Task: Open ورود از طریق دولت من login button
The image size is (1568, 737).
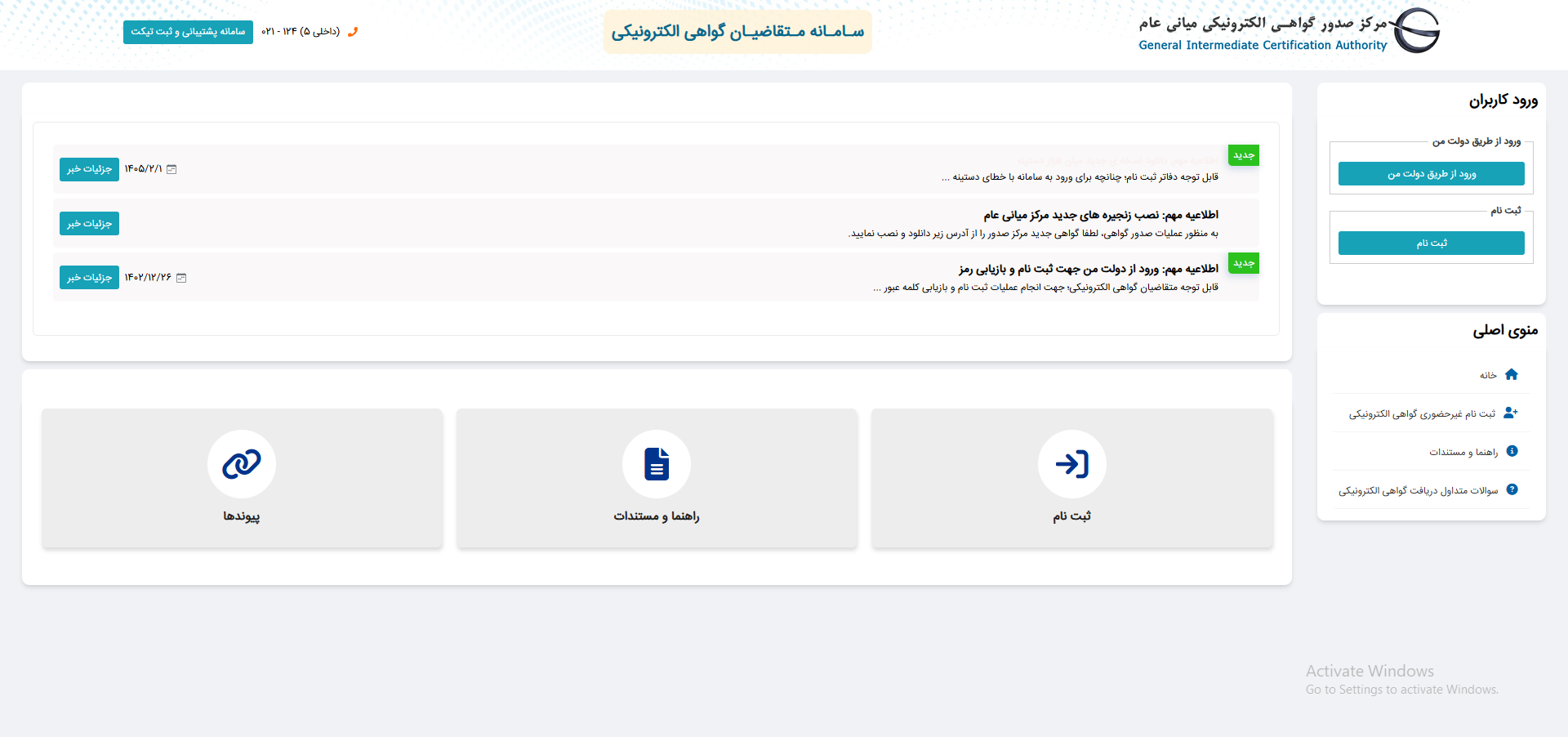Action: coord(1432,174)
